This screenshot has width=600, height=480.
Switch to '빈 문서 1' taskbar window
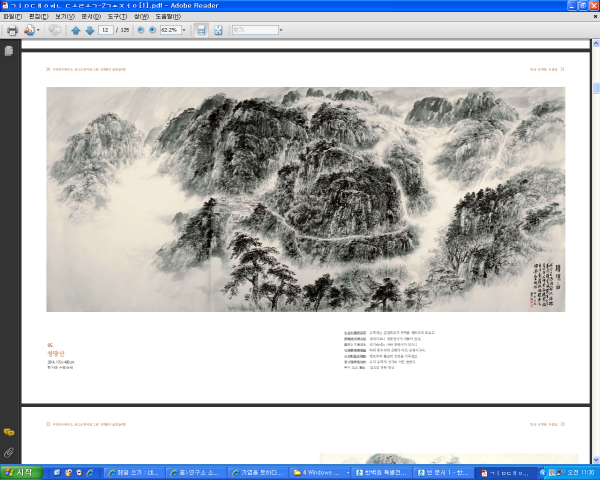[443, 473]
